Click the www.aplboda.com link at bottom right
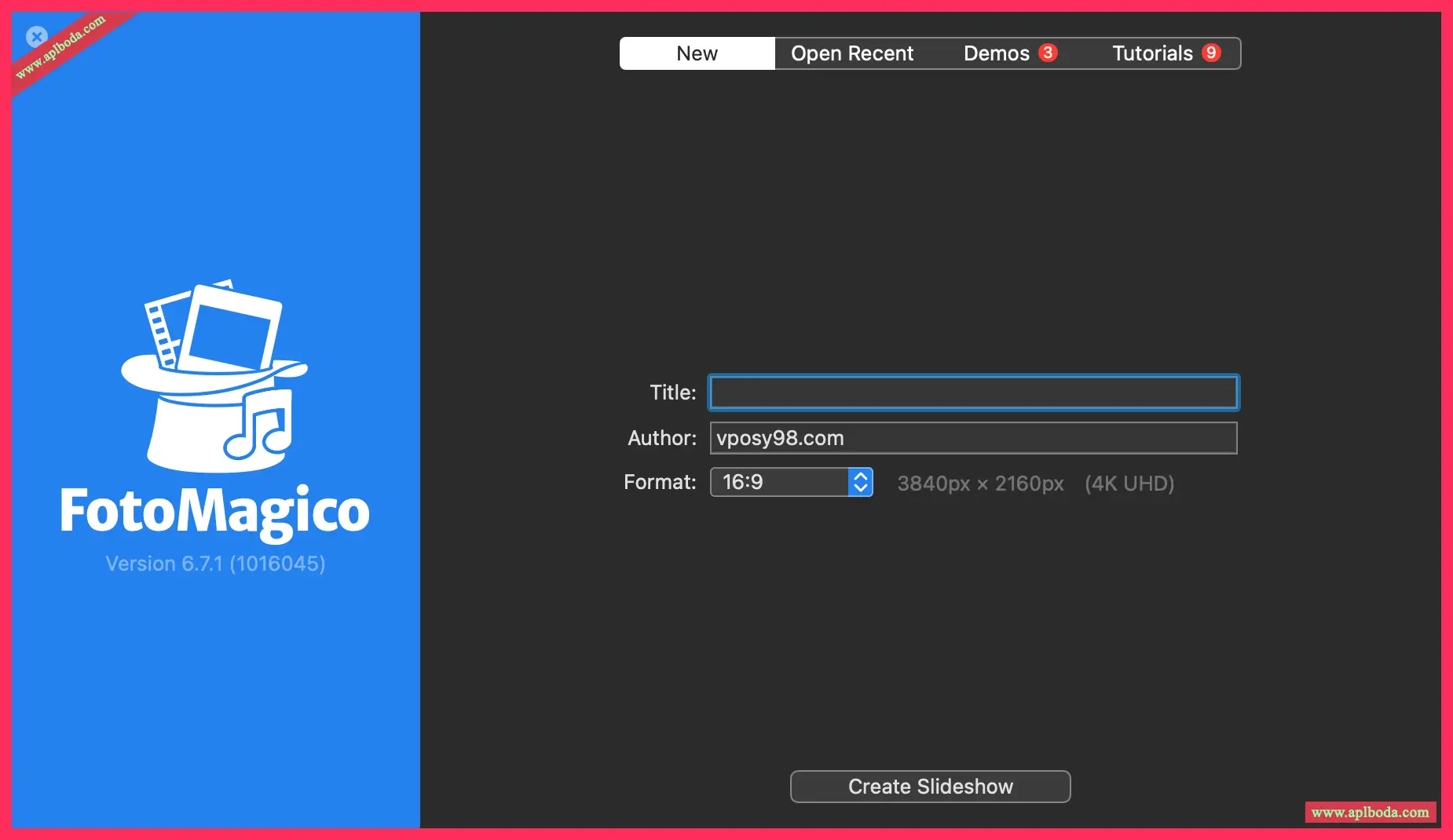 click(1370, 812)
